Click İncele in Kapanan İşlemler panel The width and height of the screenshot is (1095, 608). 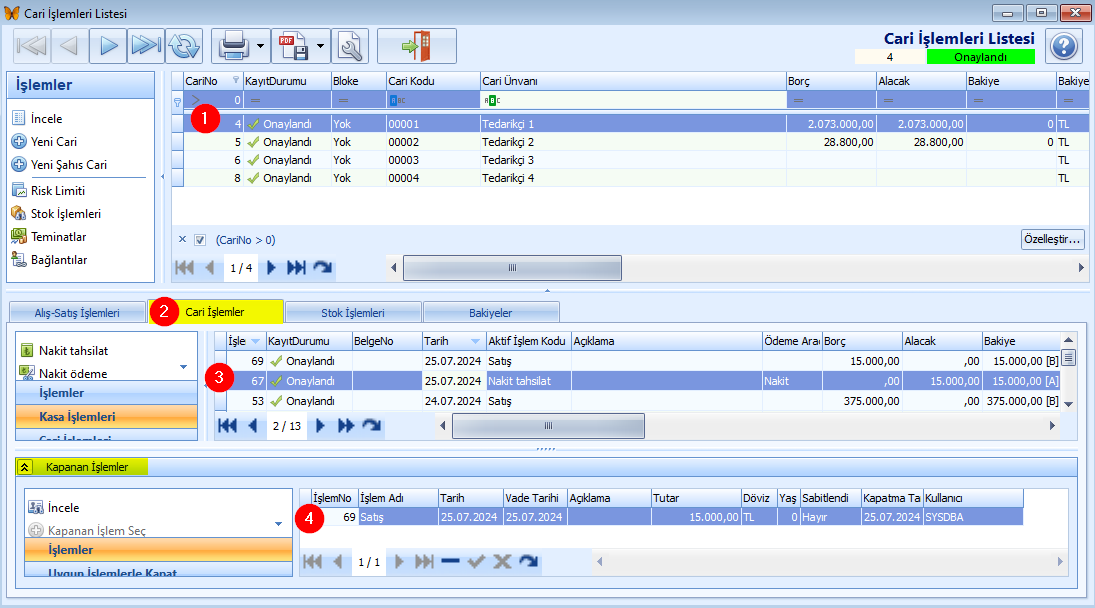(x=63, y=507)
